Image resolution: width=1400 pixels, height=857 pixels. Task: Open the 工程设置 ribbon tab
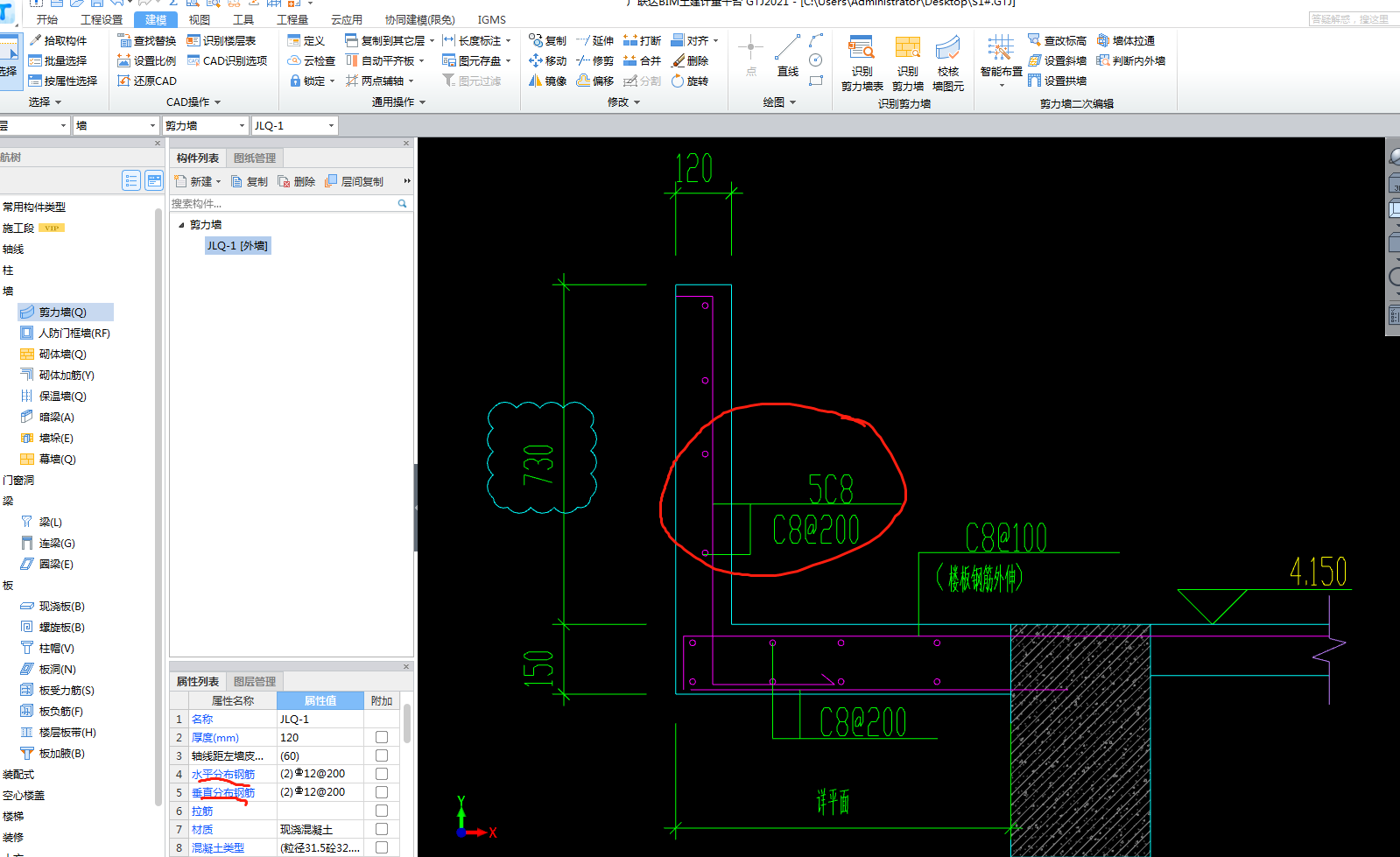tap(102, 19)
